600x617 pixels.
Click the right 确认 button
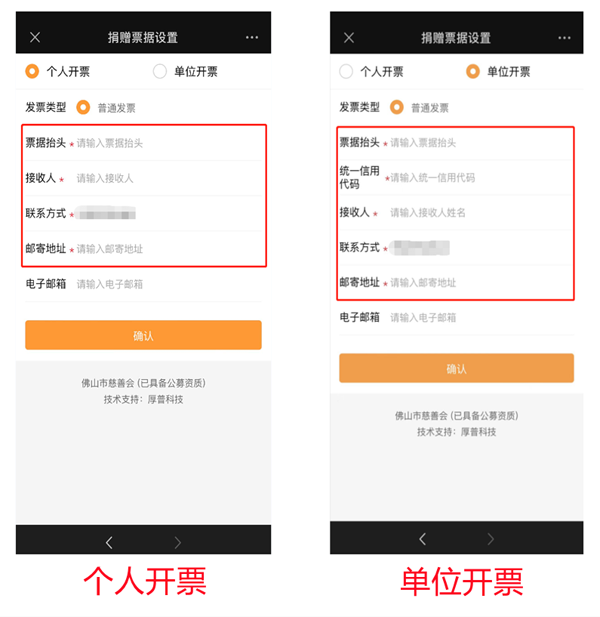[x=456, y=368]
